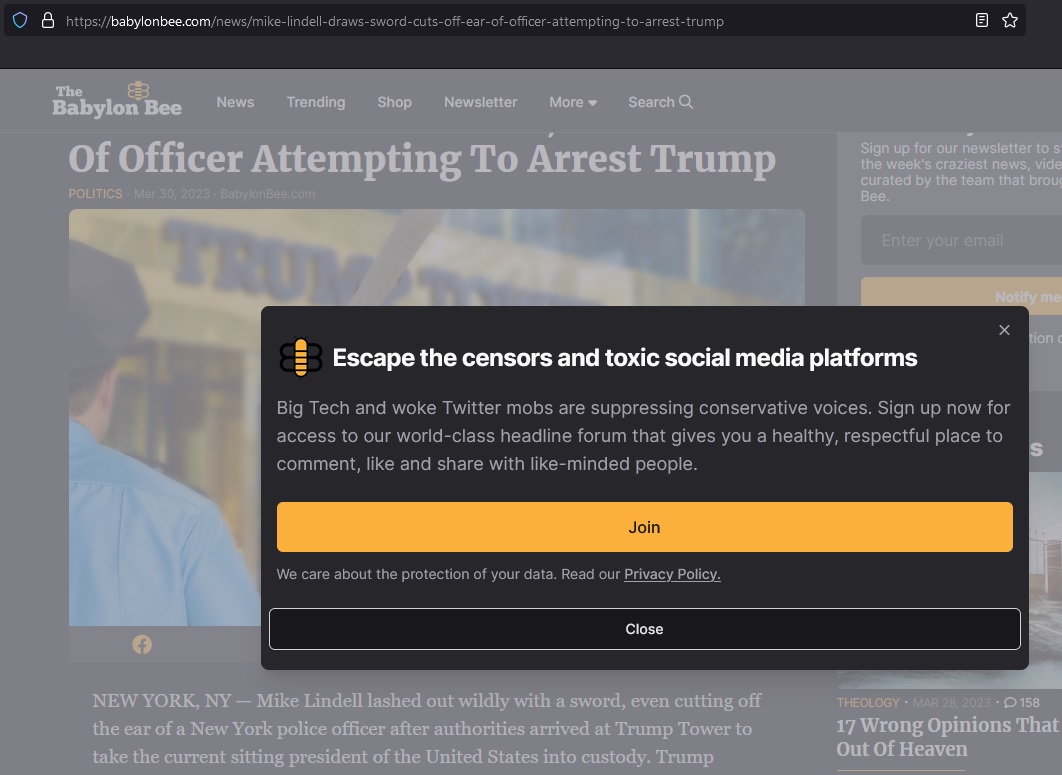Open the Newsletter page
This screenshot has width=1062, height=775.
tap(480, 102)
